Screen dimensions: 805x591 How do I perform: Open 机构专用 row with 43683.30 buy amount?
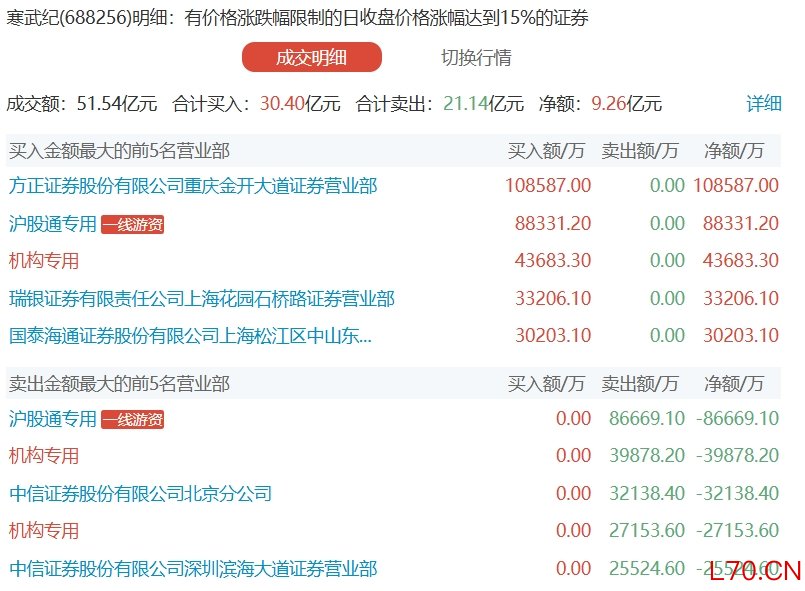click(x=44, y=261)
